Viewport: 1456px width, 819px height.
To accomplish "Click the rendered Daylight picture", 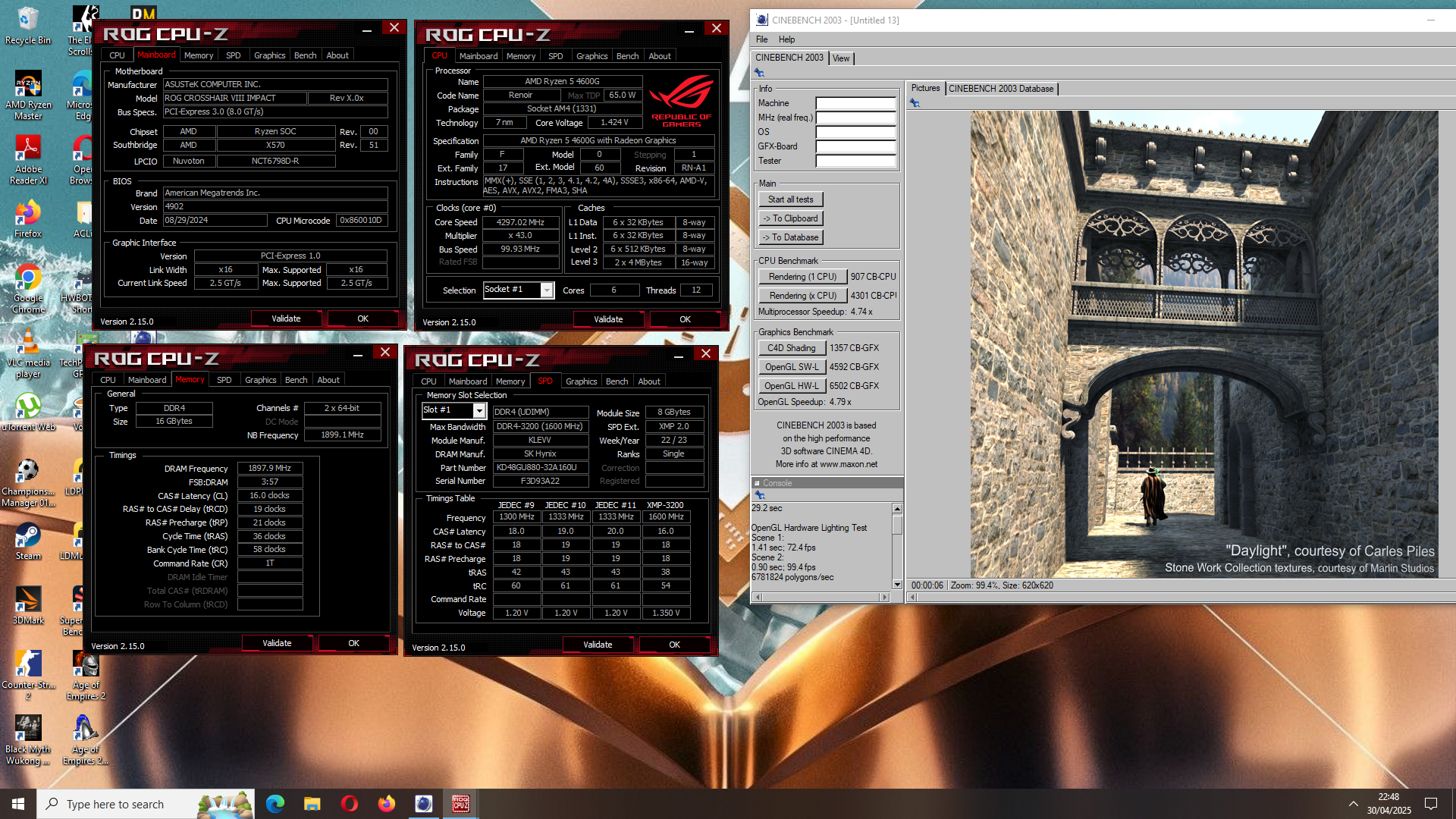I will tap(1204, 344).
